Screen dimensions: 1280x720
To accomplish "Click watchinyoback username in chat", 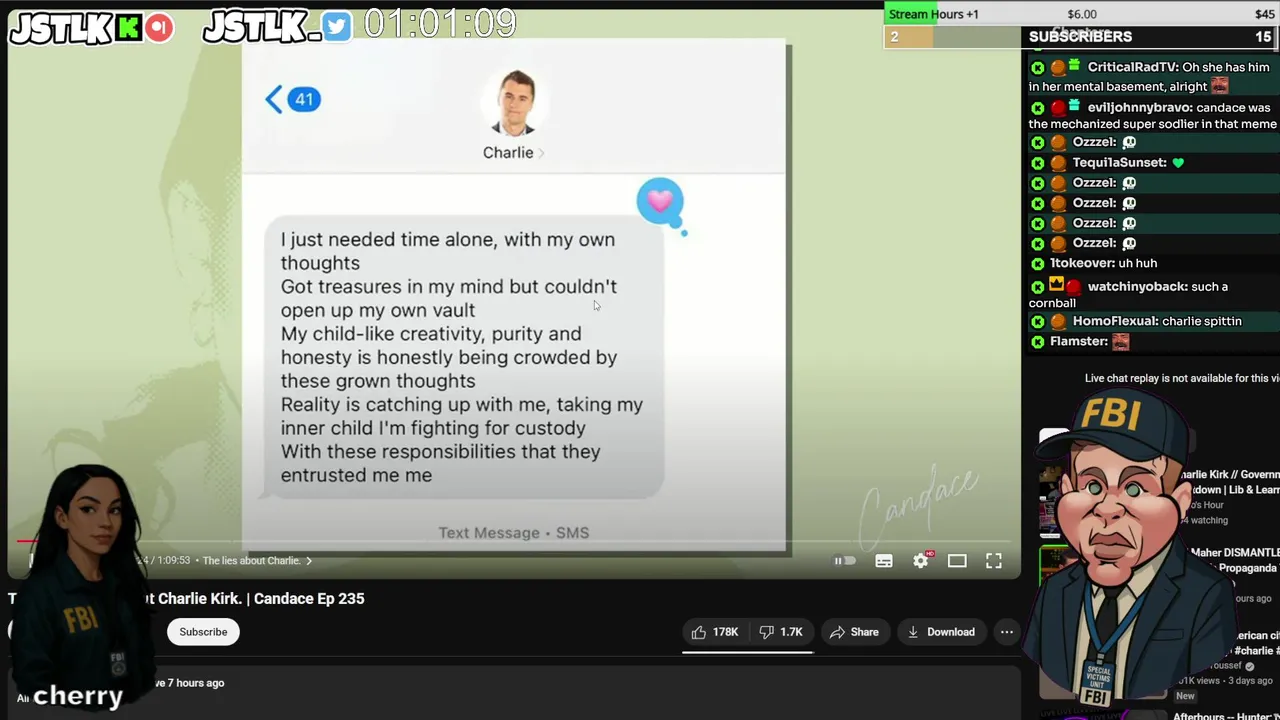I will (1137, 286).
